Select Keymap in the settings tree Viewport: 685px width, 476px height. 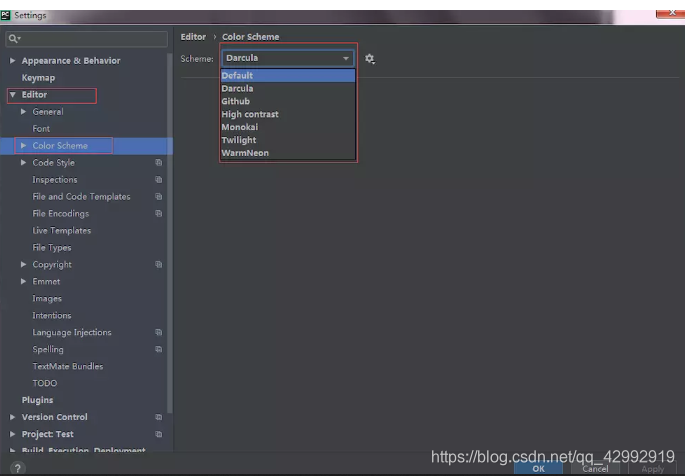tap(38, 78)
